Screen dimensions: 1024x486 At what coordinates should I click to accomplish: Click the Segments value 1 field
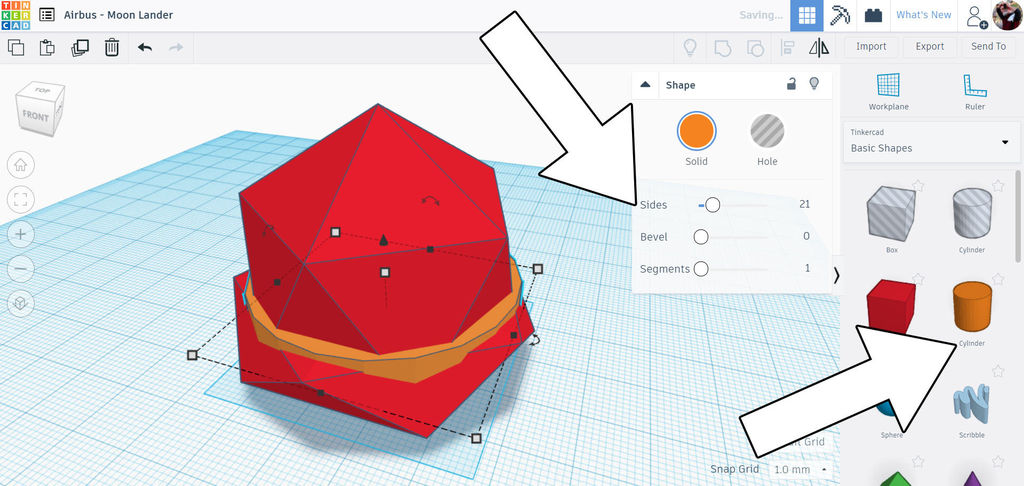pos(807,268)
